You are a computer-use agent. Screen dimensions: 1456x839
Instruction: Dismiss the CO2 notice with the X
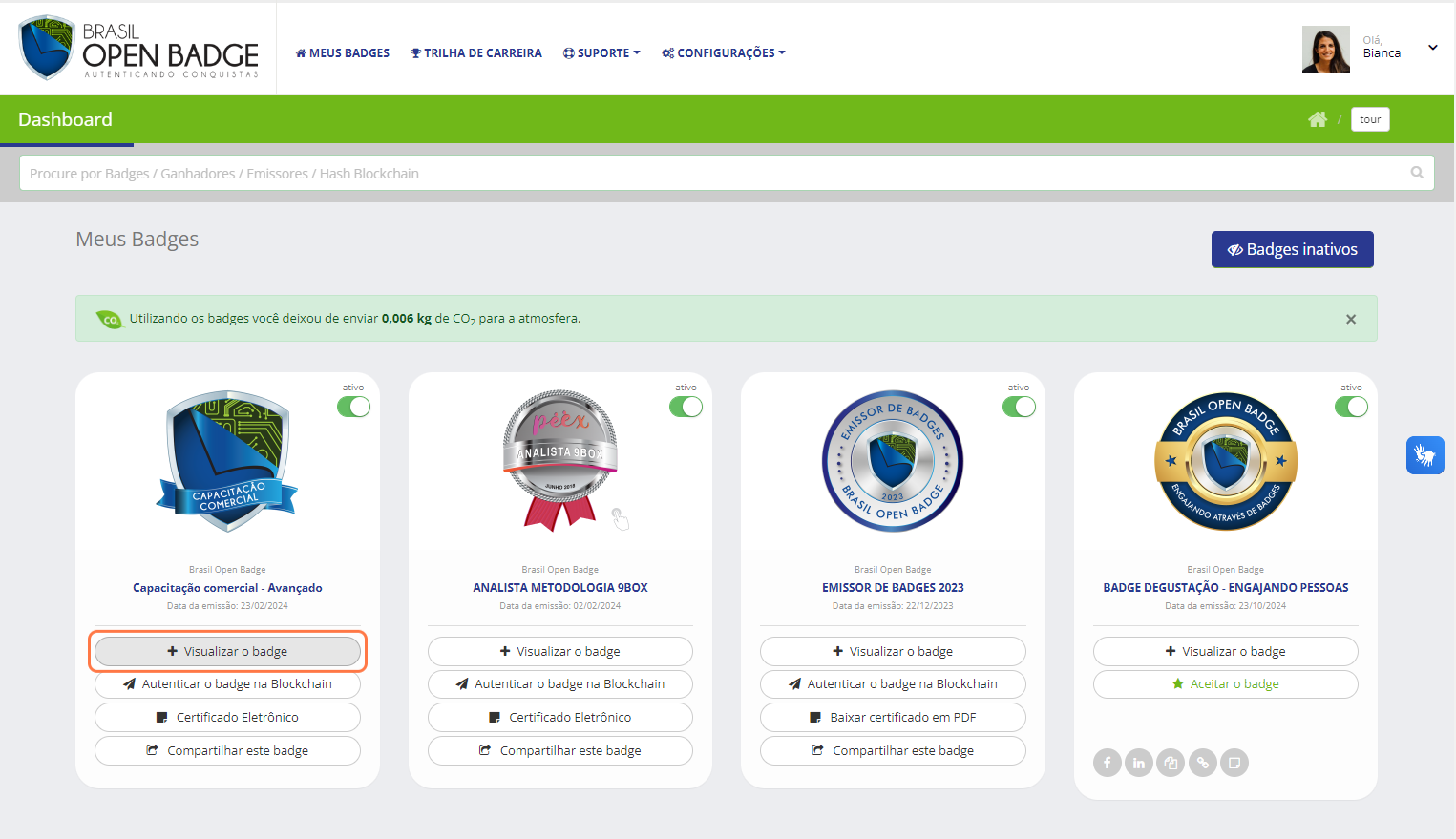pyautogui.click(x=1351, y=319)
